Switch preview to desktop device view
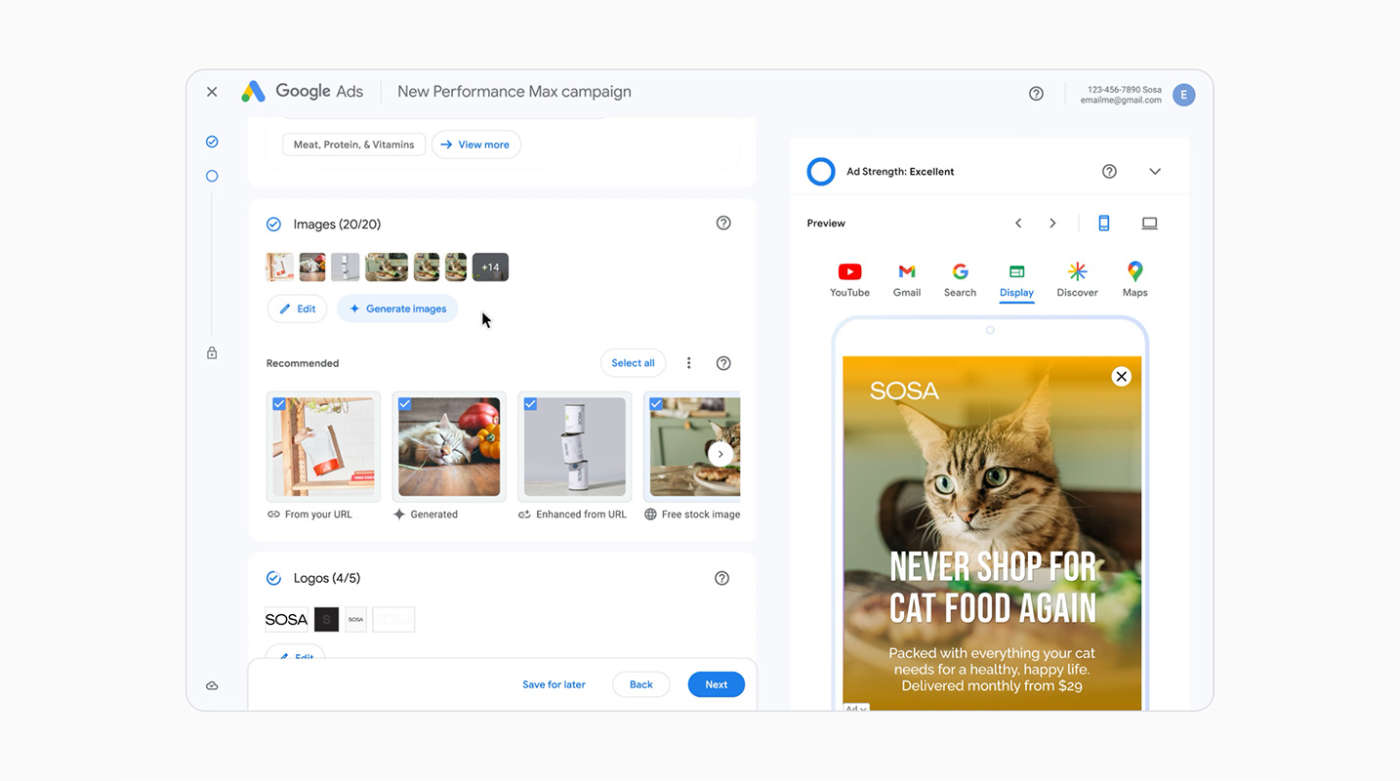Image resolution: width=1400 pixels, height=781 pixels. click(1150, 223)
